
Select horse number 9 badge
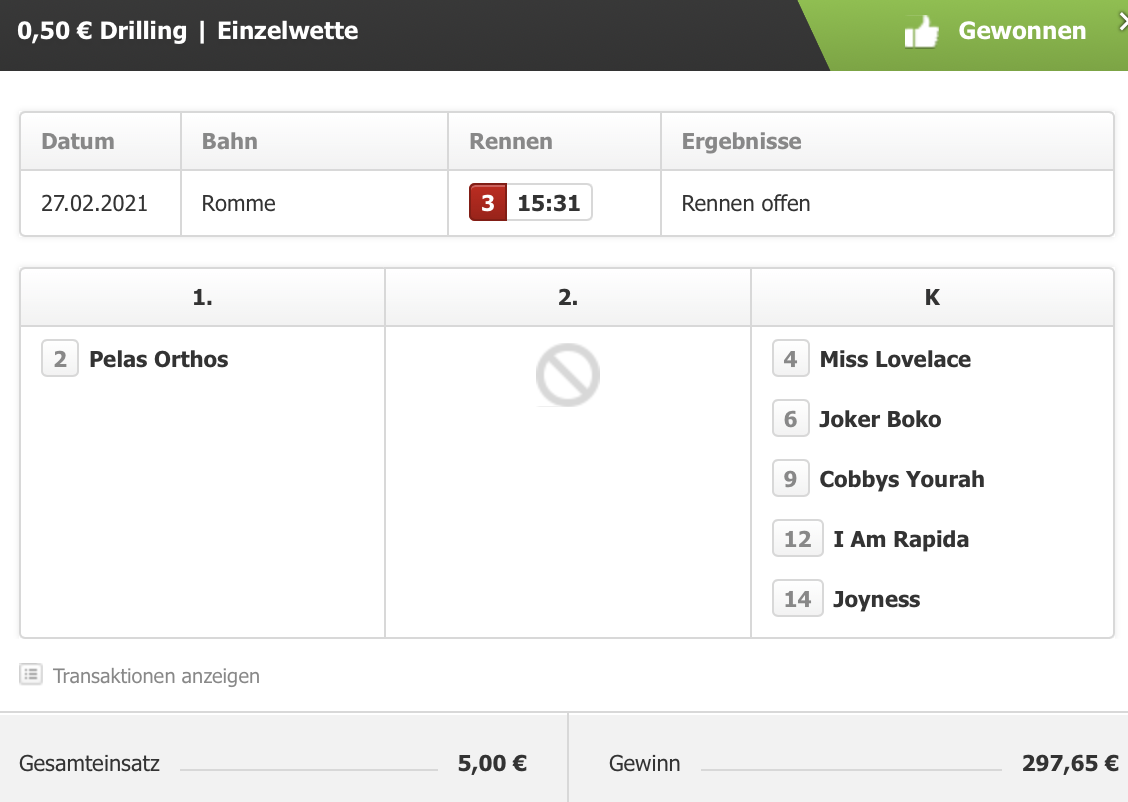coord(791,479)
